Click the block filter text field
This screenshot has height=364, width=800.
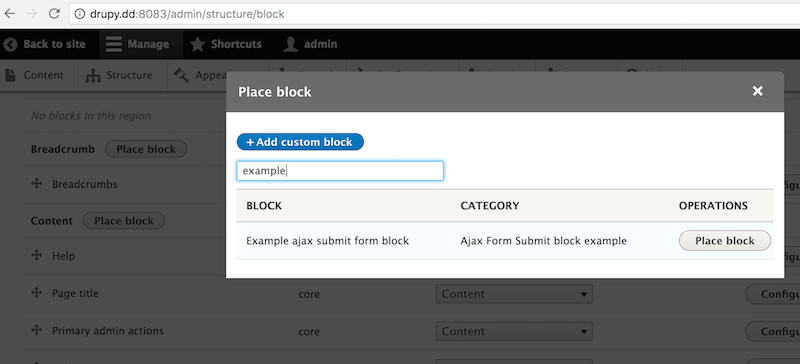pos(340,171)
